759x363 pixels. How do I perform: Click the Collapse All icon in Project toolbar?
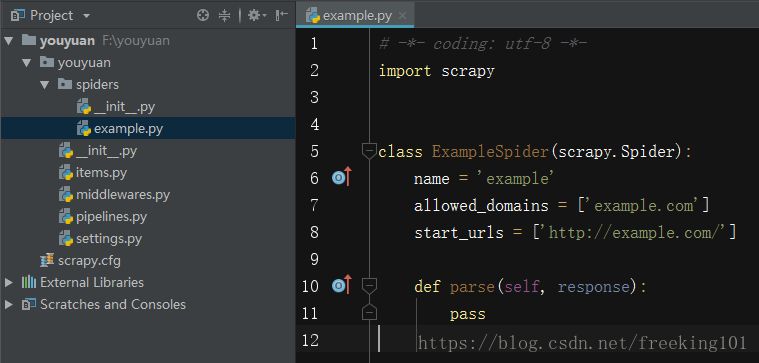pos(224,15)
